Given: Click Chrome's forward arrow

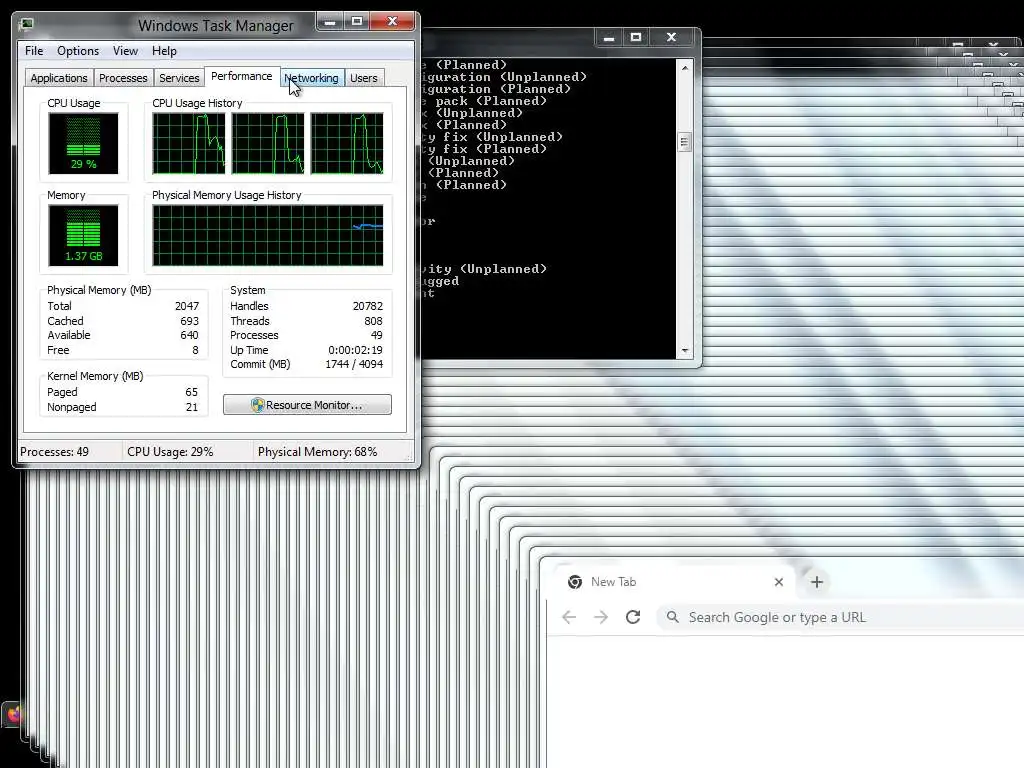Looking at the screenshot, I should (601, 617).
